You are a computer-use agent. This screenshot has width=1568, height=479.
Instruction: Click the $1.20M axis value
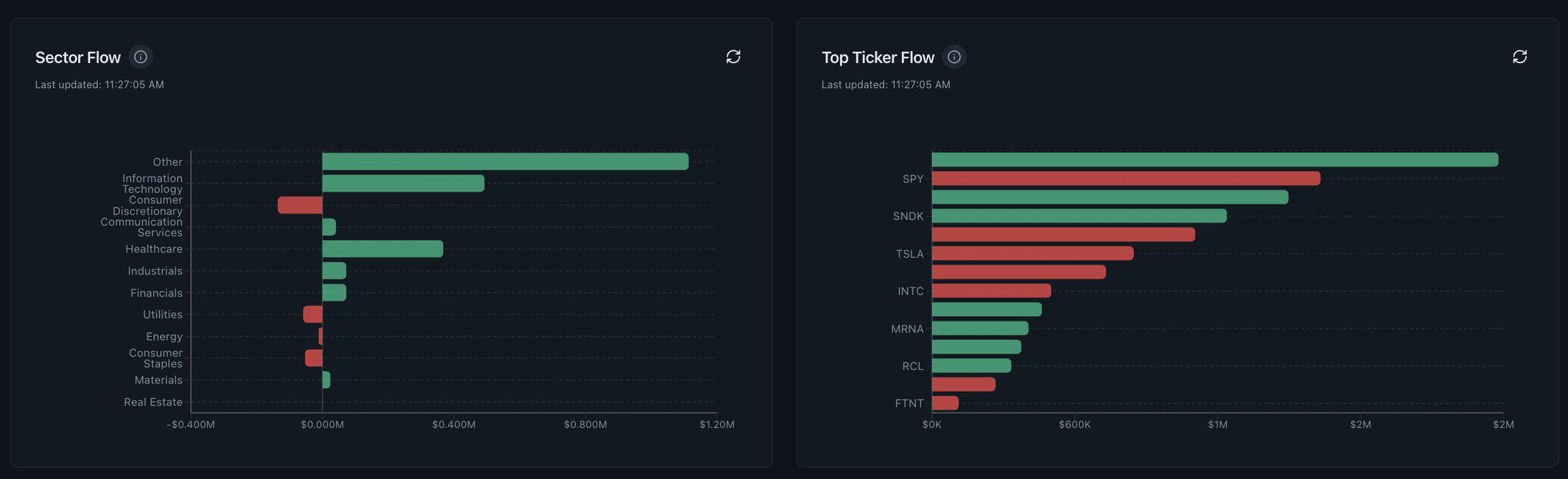(717, 425)
